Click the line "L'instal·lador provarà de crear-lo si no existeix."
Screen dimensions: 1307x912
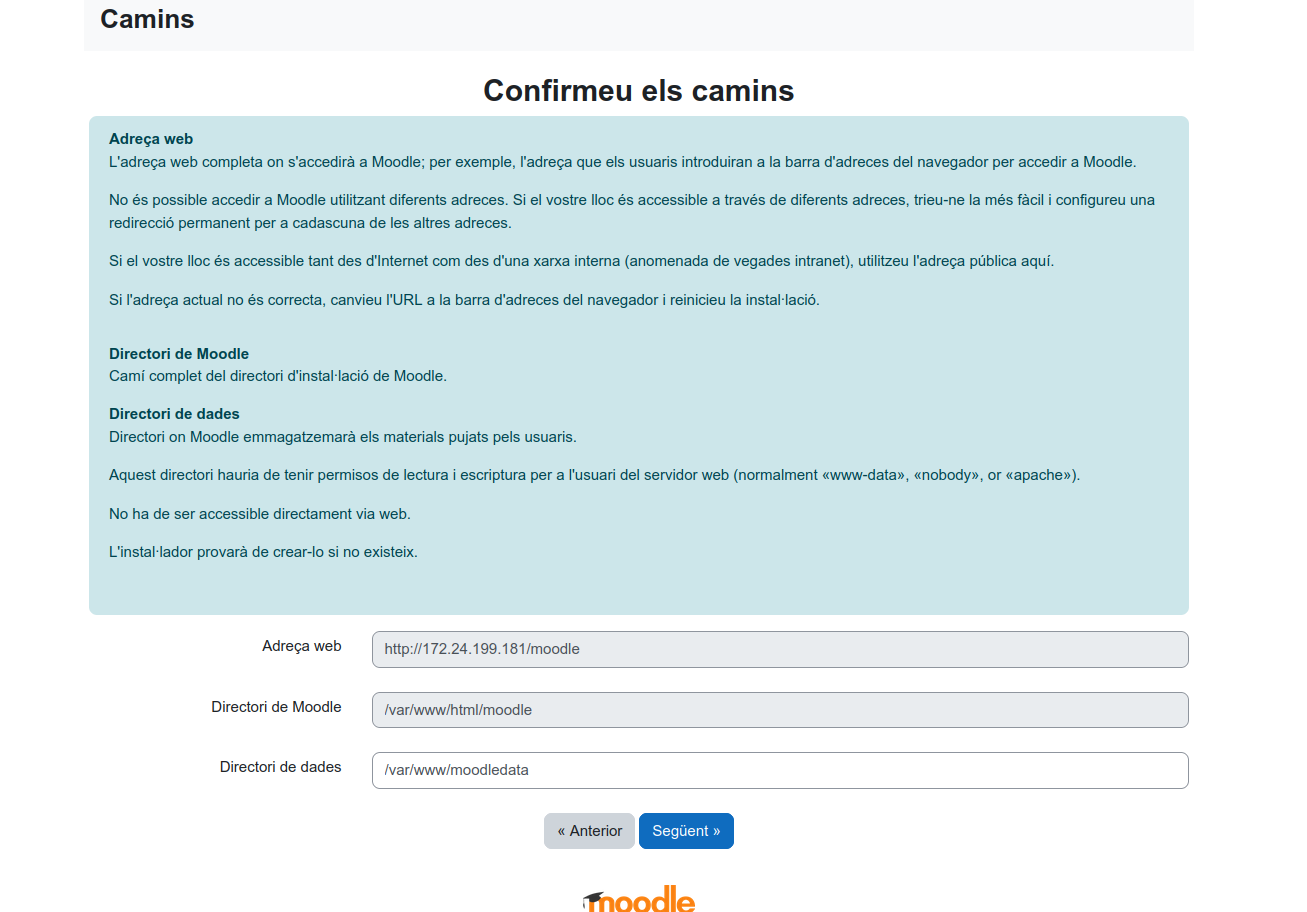[x=263, y=552]
